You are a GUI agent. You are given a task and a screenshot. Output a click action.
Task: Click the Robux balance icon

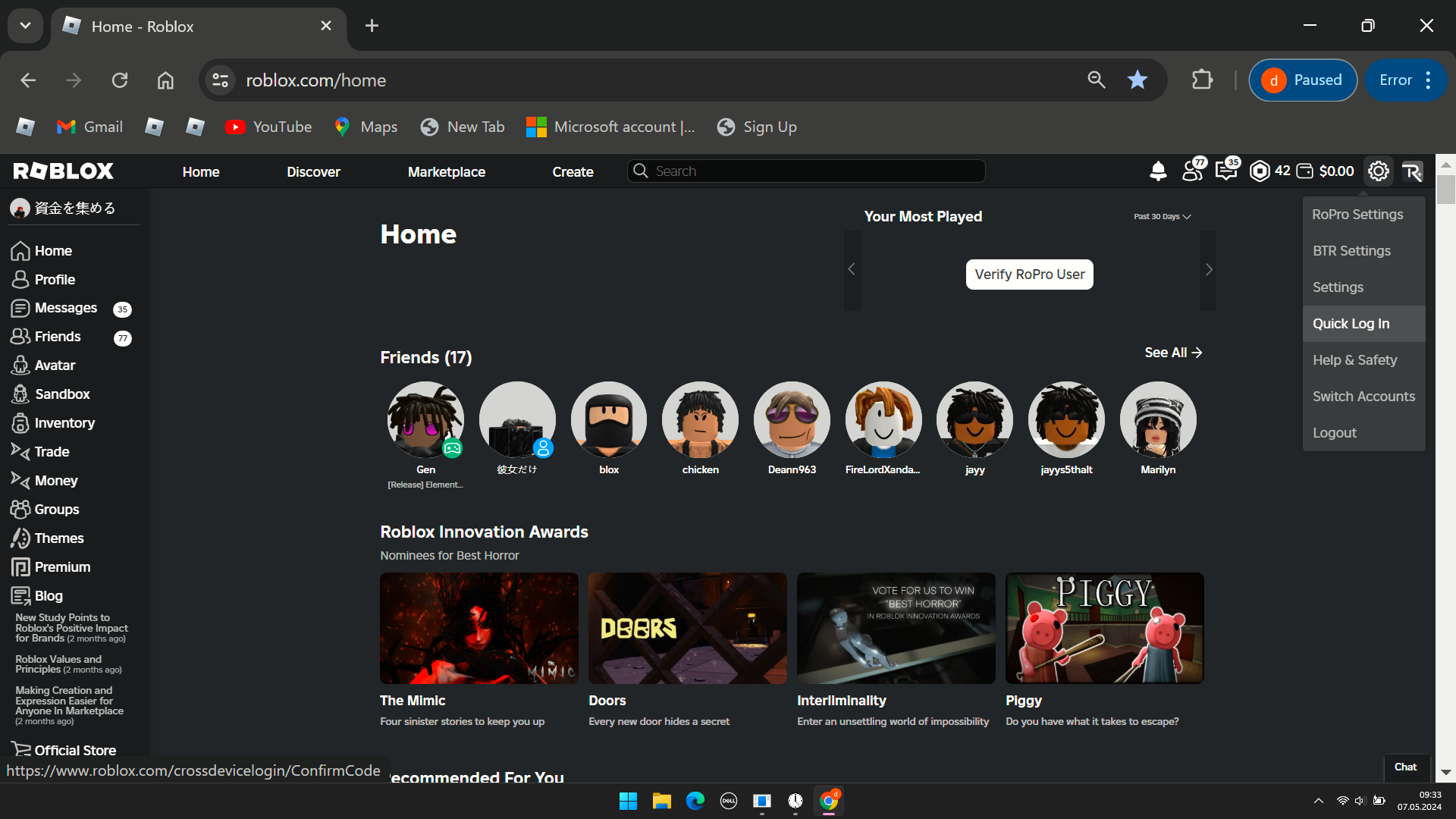1260,171
